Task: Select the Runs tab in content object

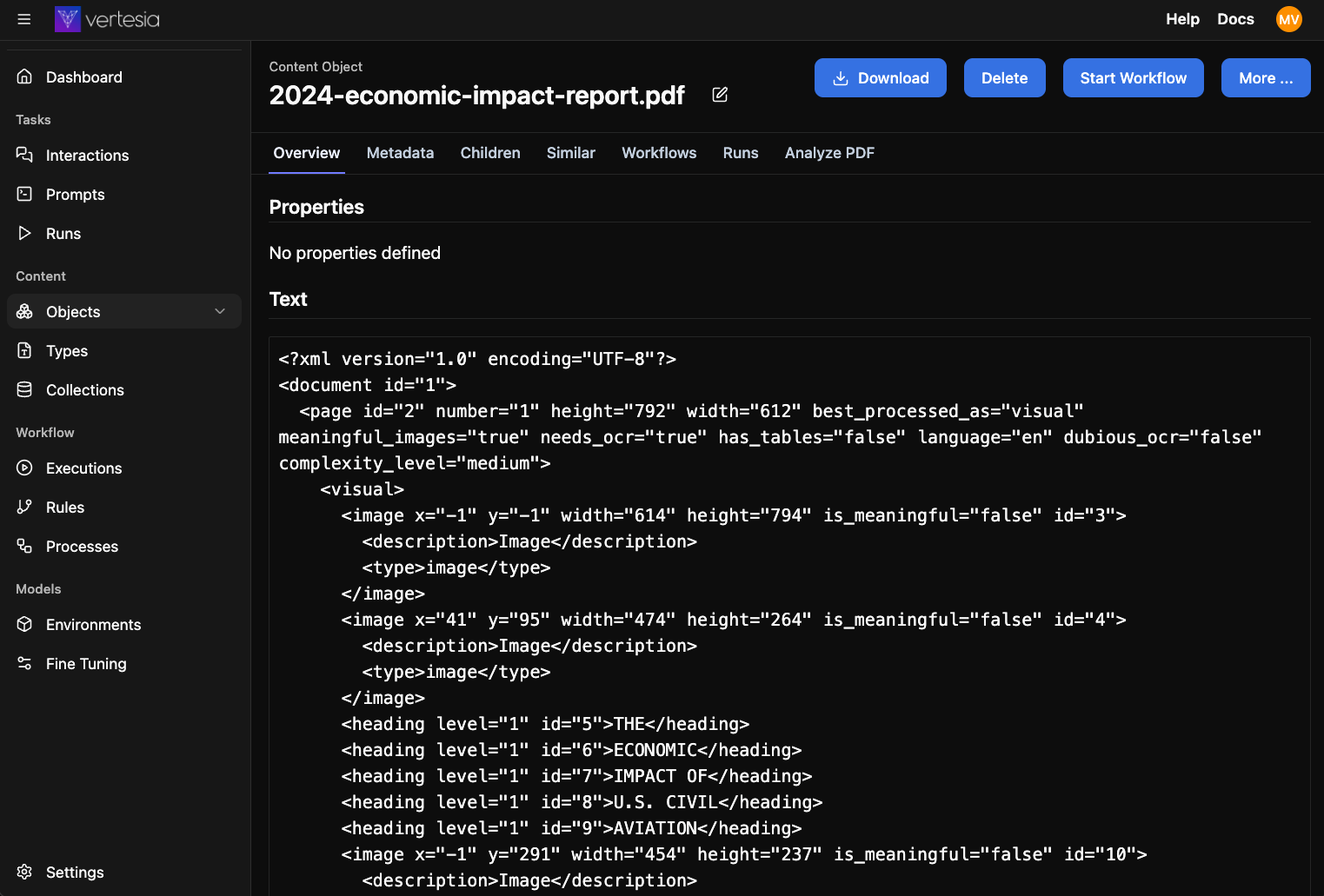Action: (741, 153)
